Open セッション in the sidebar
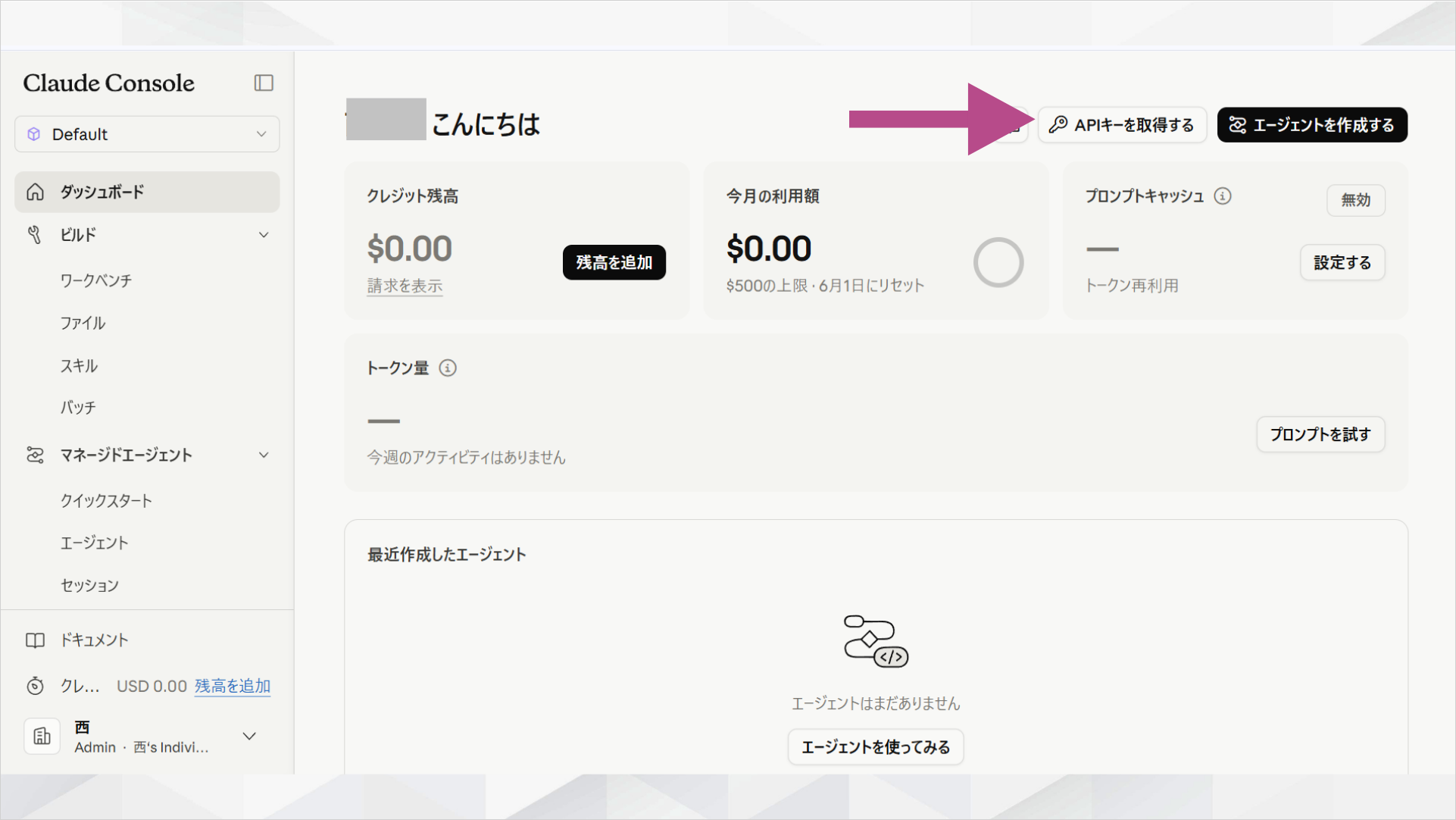The image size is (1456, 820). [x=90, y=586]
